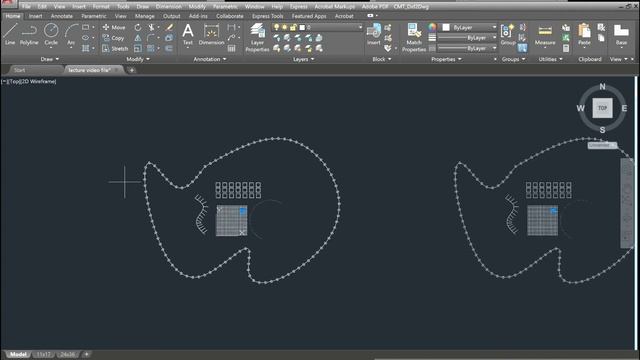
Task: Toggle current layer lock icon
Action: (293, 27)
